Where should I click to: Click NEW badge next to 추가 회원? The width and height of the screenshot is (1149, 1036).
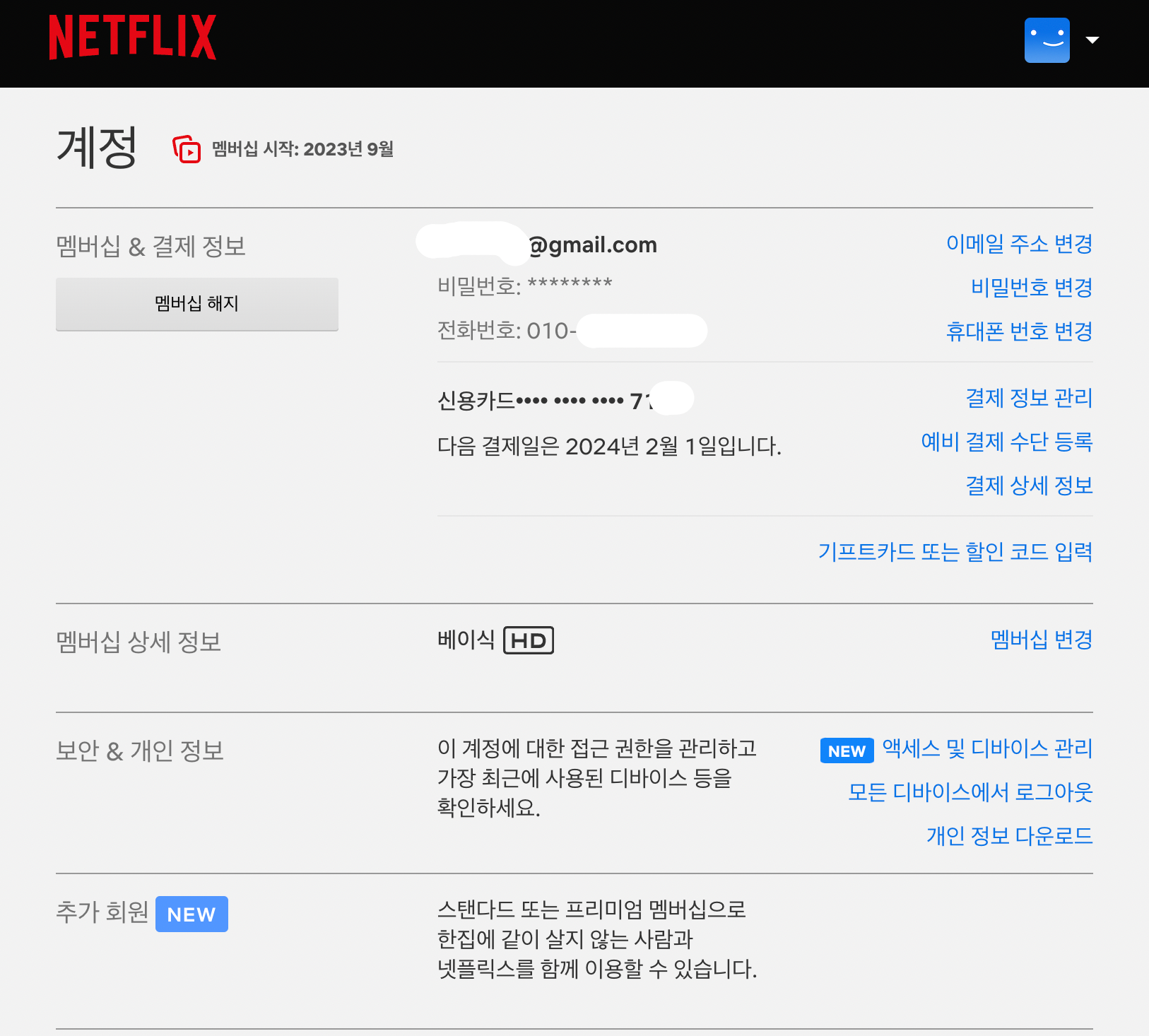[x=191, y=914]
